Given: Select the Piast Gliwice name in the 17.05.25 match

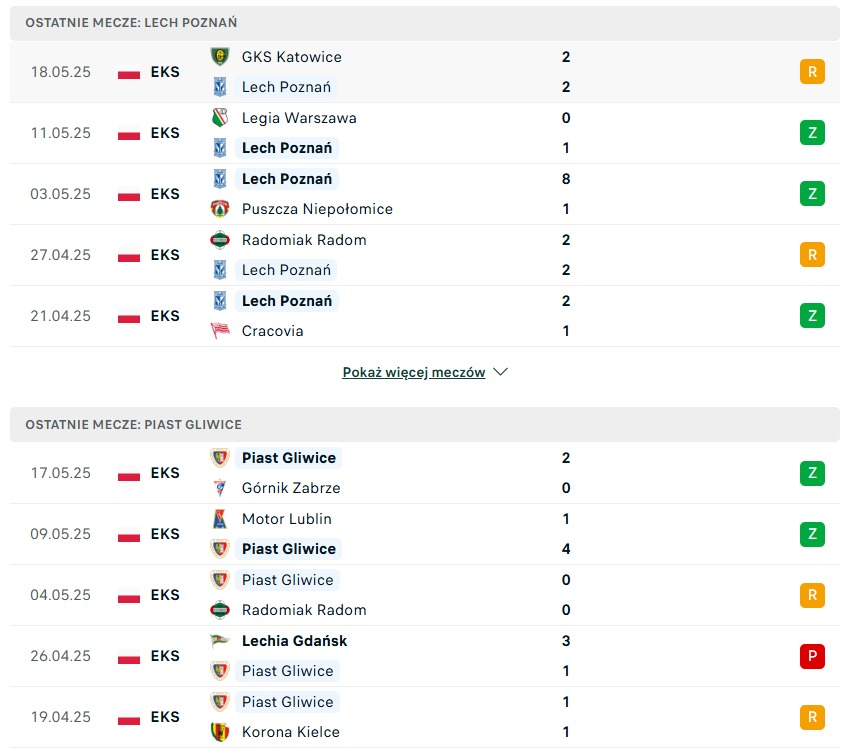Looking at the screenshot, I should click(289, 458).
